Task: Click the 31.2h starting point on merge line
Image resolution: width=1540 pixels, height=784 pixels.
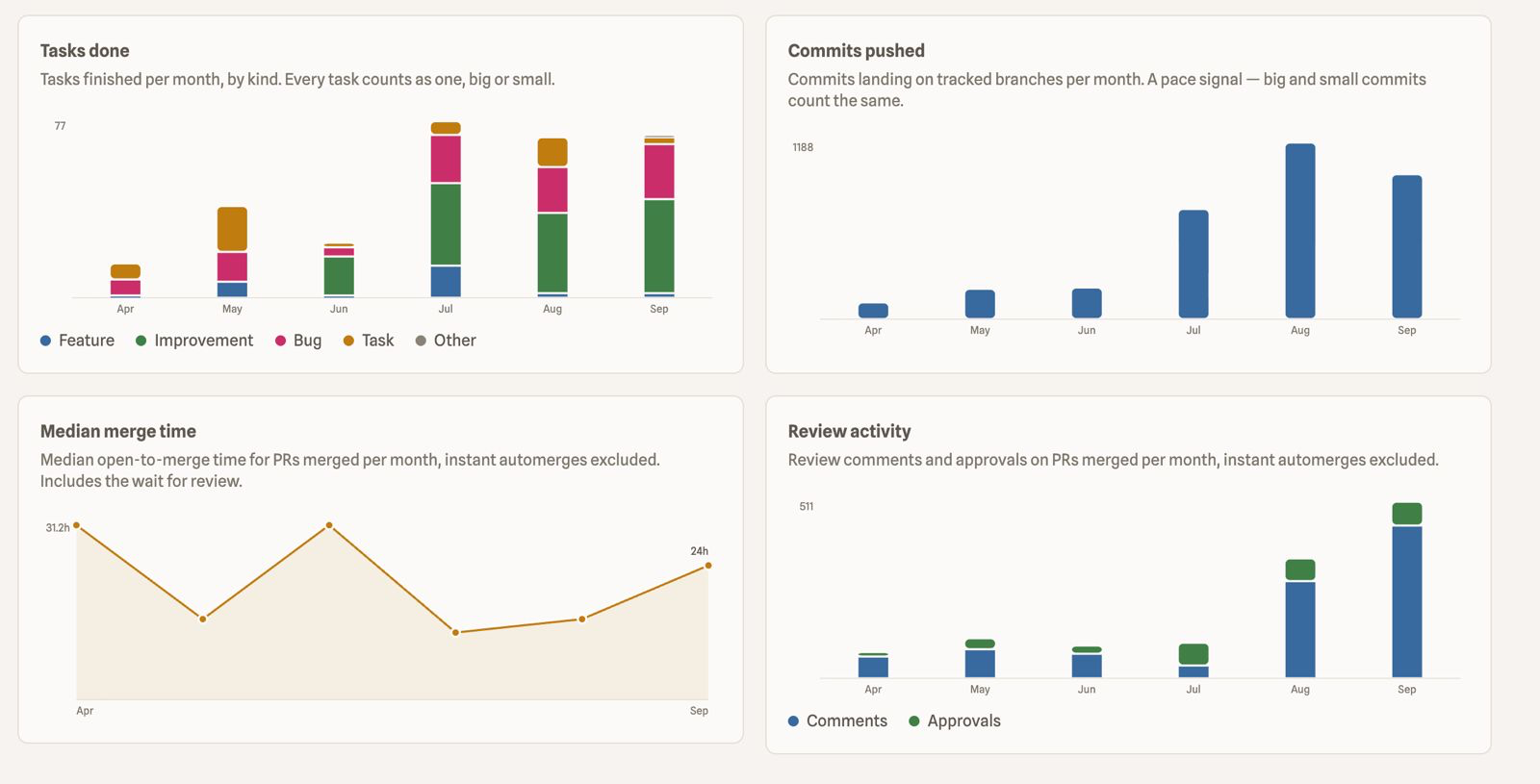Action: pyautogui.click(x=76, y=525)
